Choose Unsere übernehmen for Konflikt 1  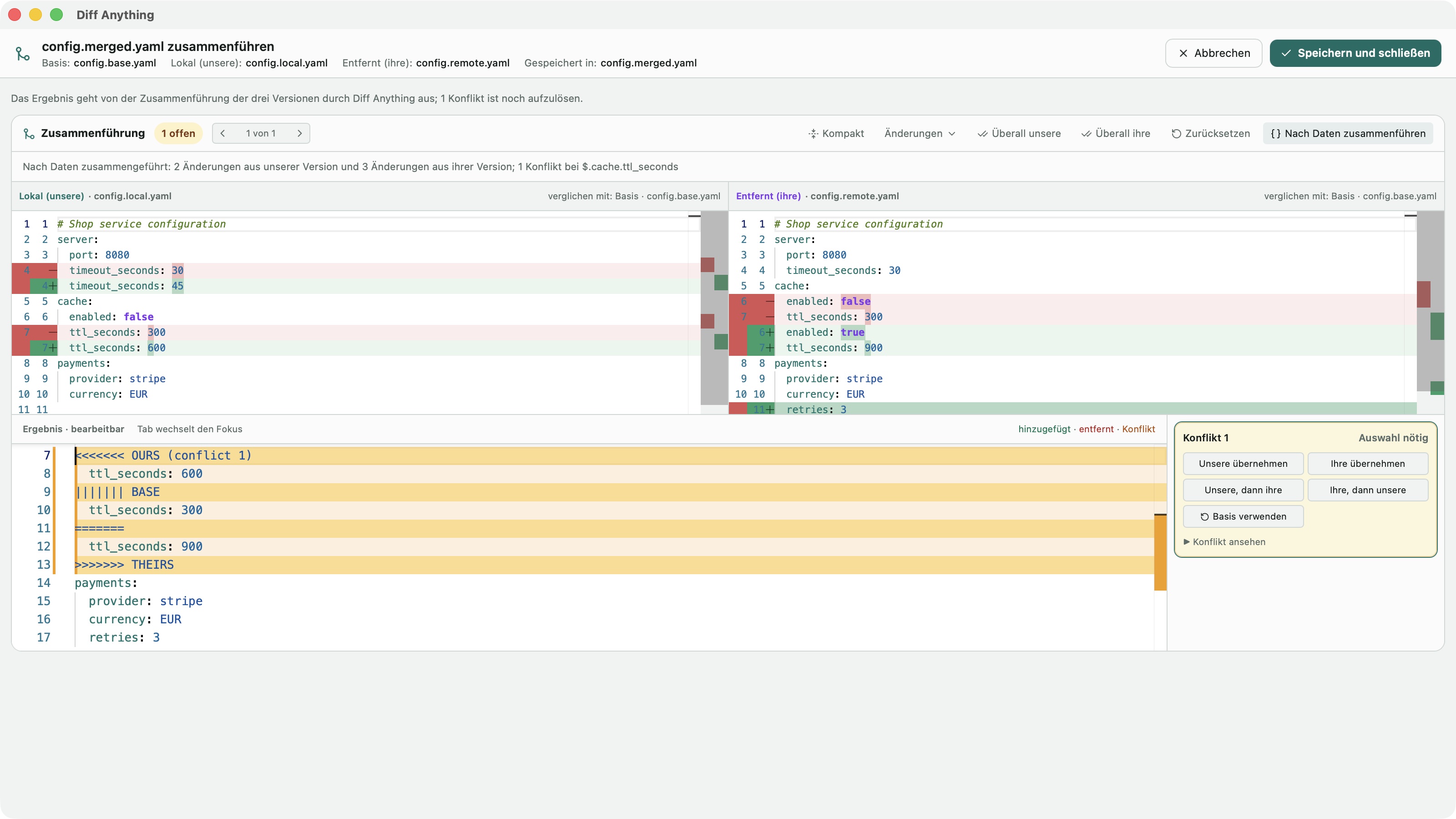pos(1243,464)
